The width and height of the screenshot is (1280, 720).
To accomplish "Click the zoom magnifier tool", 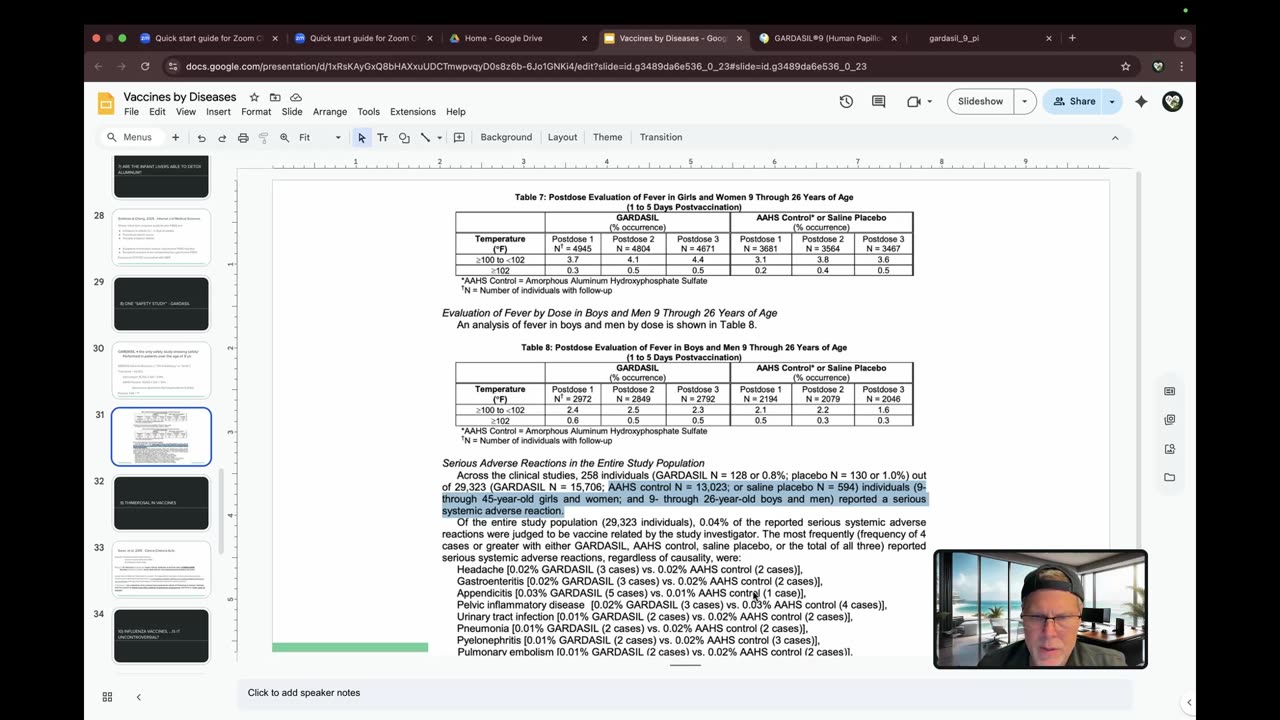I will (285, 137).
